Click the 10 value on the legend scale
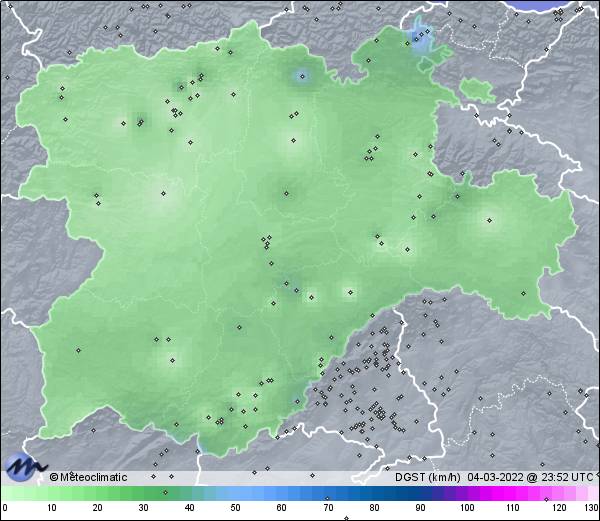 pos(52,508)
